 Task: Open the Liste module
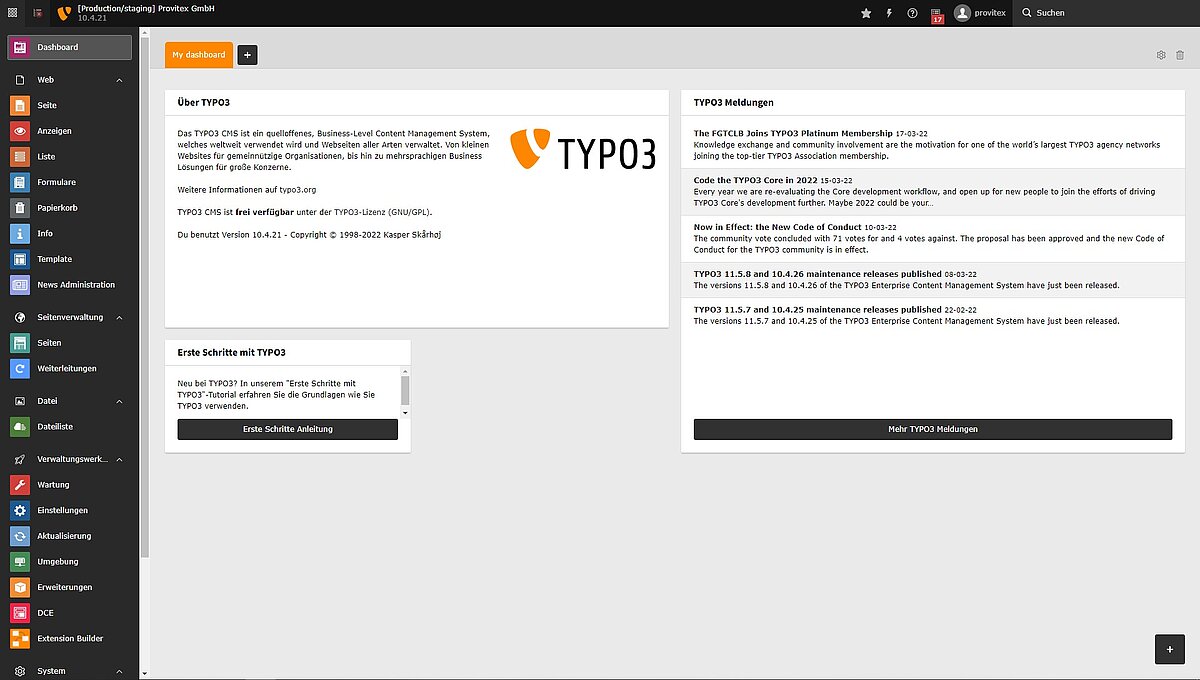pyautogui.click(x=69, y=157)
